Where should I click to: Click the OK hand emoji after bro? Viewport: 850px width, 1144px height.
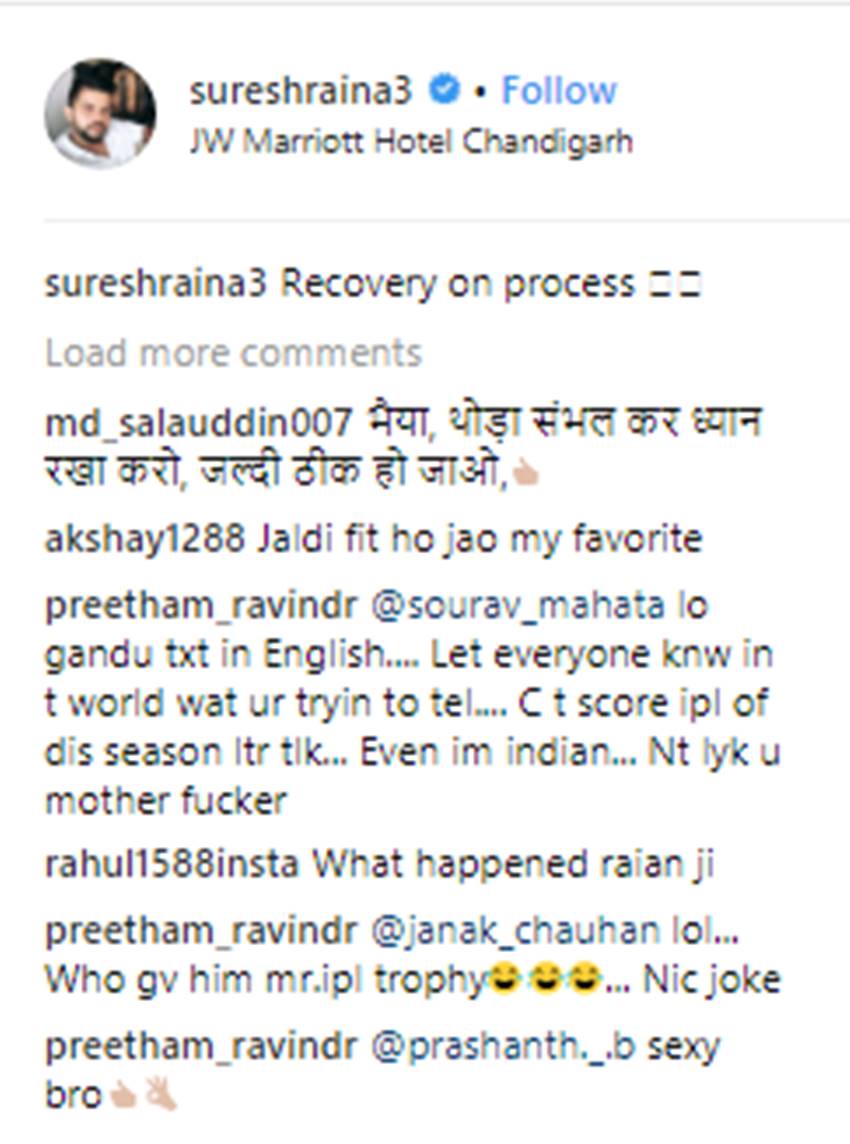click(160, 1094)
